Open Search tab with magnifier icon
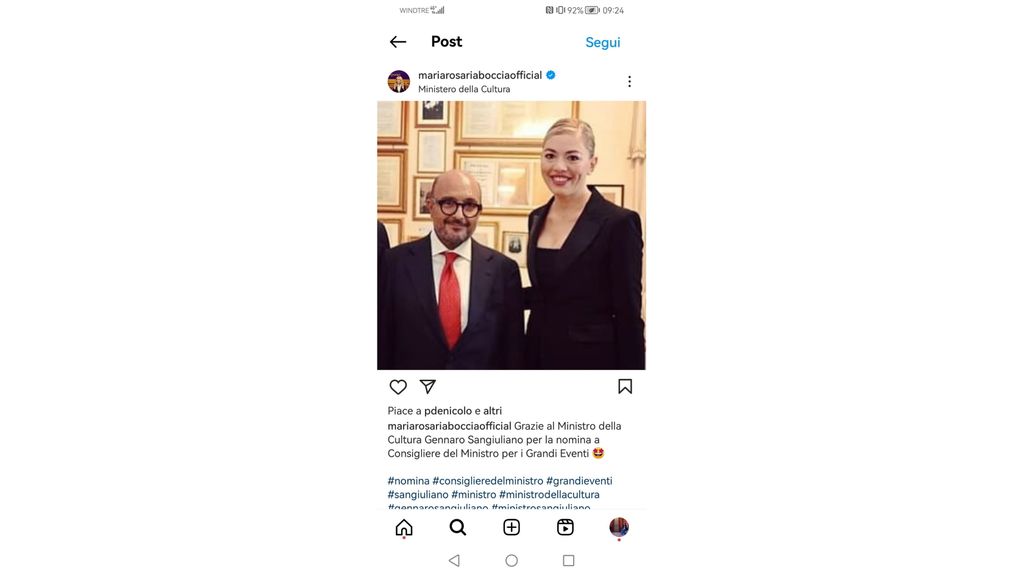This screenshot has width=1024, height=576. (458, 527)
